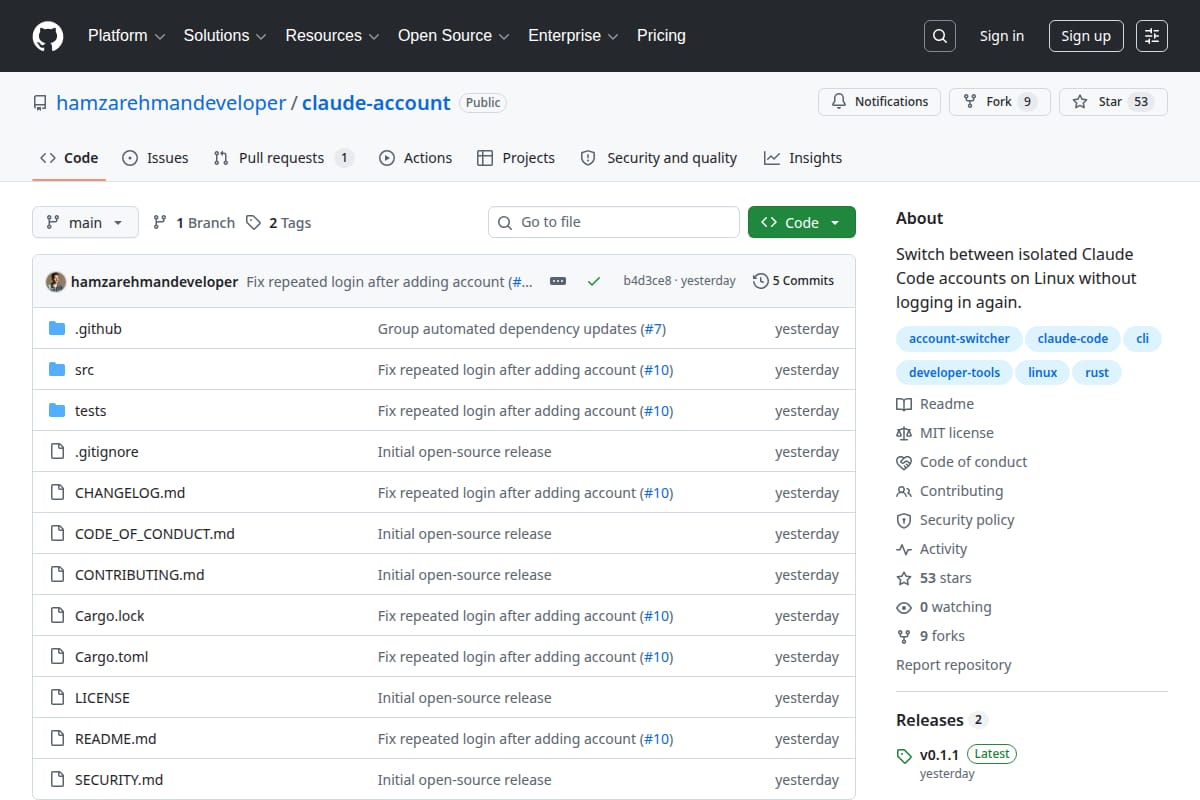This screenshot has height=800, width=1200.
Task: Switch to the Projects tab
Action: pyautogui.click(x=516, y=158)
